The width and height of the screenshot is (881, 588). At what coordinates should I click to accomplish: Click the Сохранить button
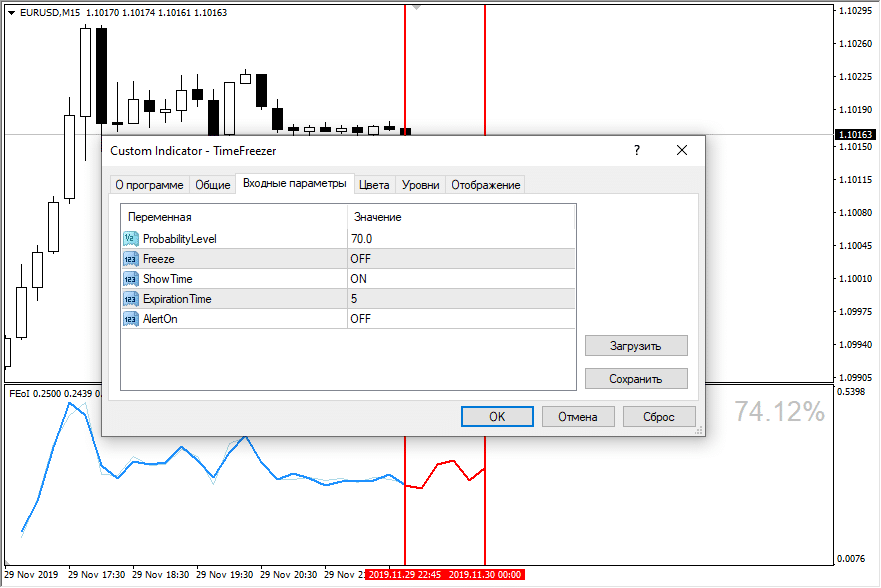point(636,379)
